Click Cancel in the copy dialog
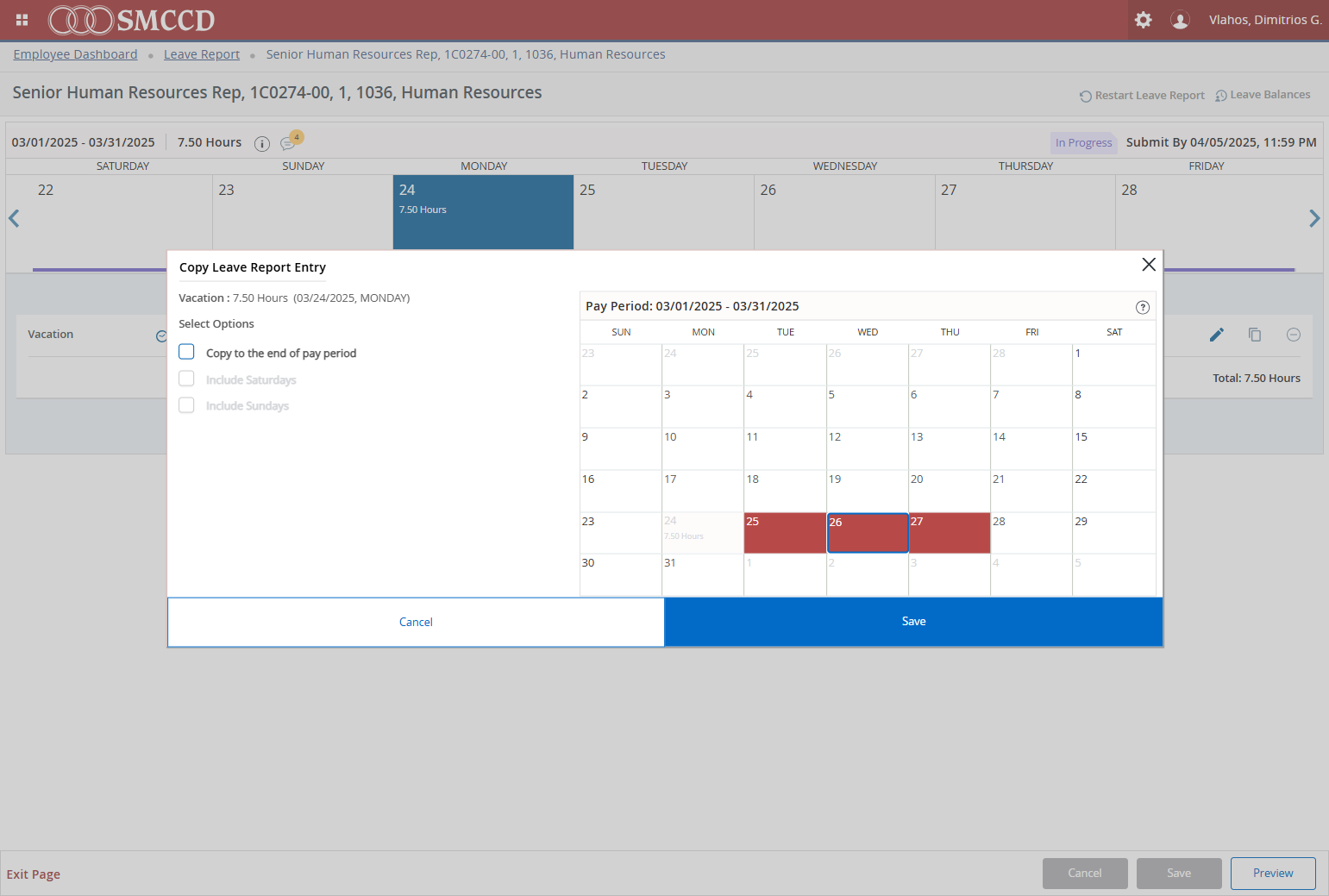 [x=416, y=622]
